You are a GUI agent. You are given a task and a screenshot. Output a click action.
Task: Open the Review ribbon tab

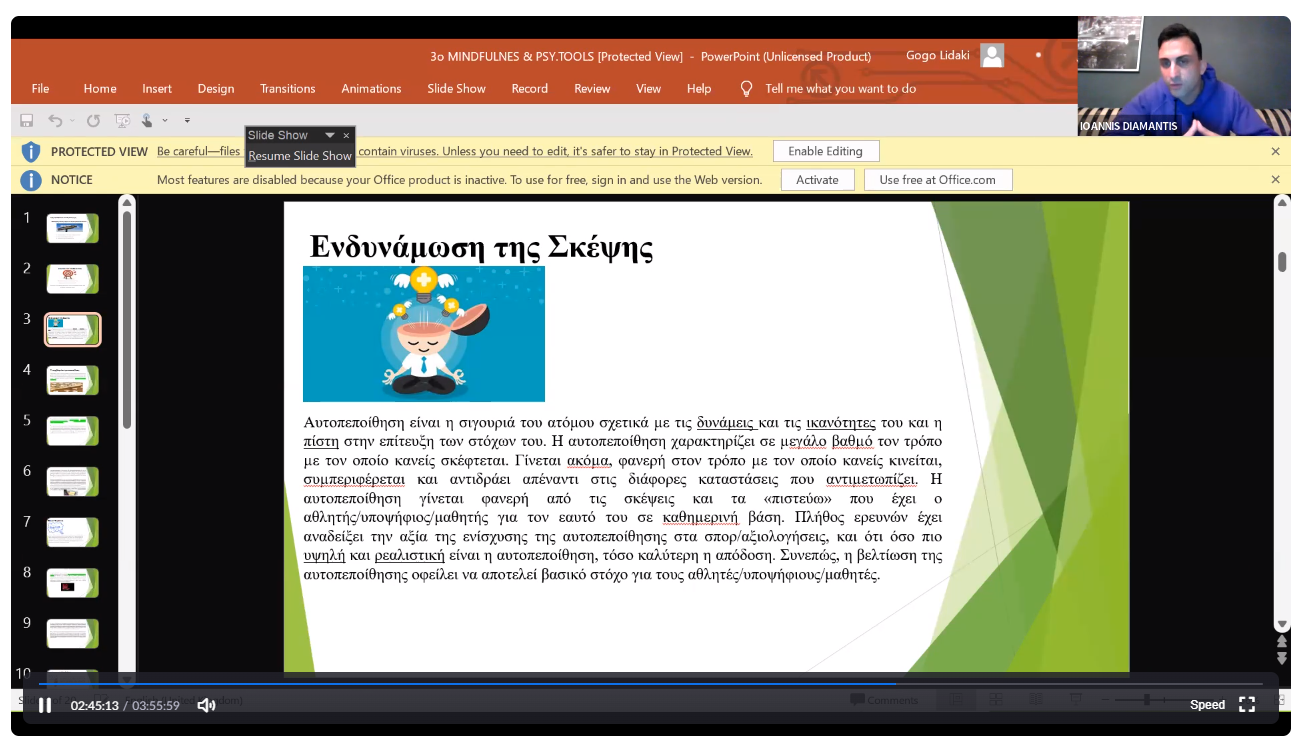coord(592,88)
